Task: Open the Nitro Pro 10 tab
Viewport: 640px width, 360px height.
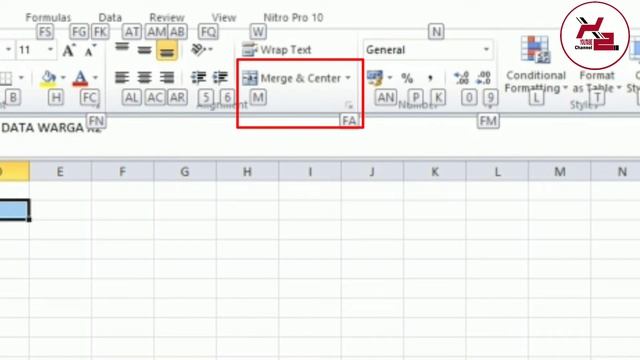Action: pos(293,18)
